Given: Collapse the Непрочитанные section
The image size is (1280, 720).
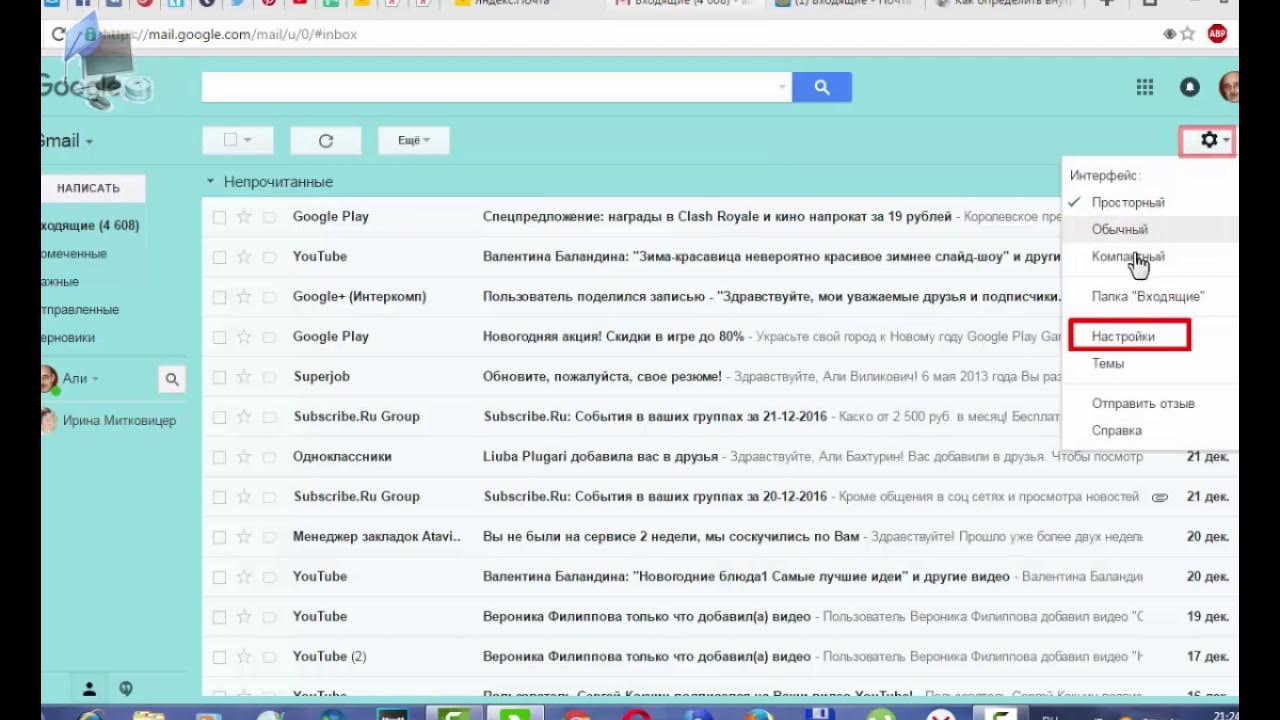Looking at the screenshot, I should pos(210,182).
